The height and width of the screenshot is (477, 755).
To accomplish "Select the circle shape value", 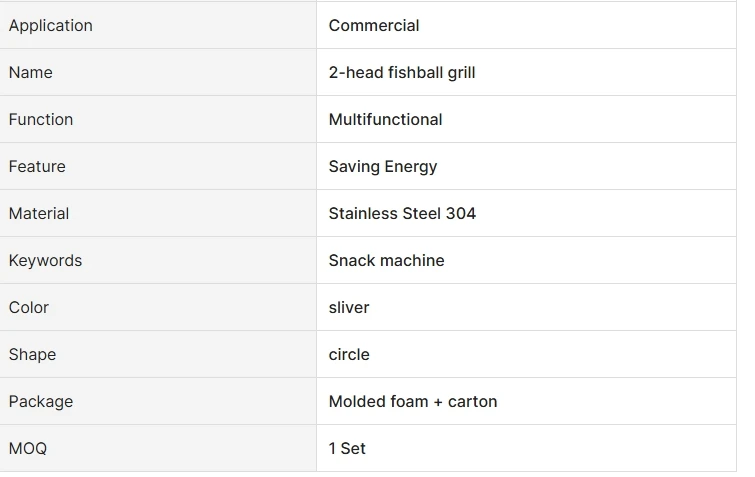I will 349,355.
